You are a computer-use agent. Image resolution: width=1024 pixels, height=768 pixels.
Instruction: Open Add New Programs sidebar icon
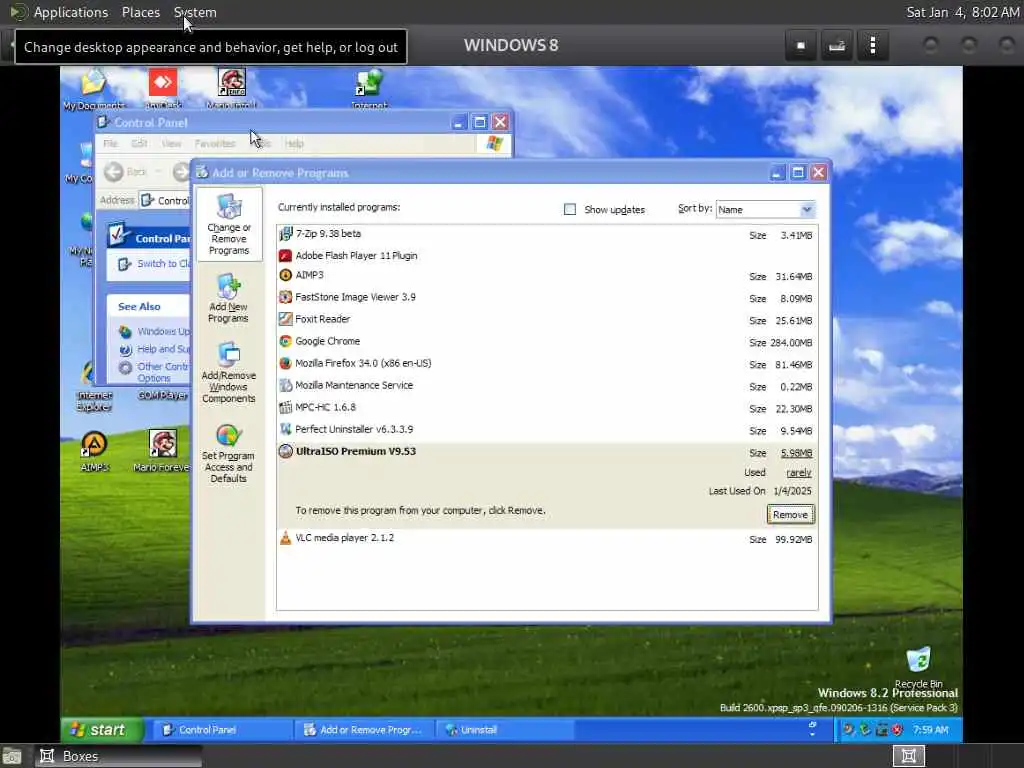[228, 298]
